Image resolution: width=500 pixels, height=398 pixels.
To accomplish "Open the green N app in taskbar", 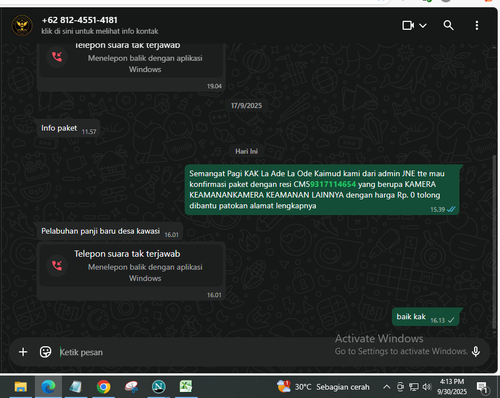I will (158, 387).
